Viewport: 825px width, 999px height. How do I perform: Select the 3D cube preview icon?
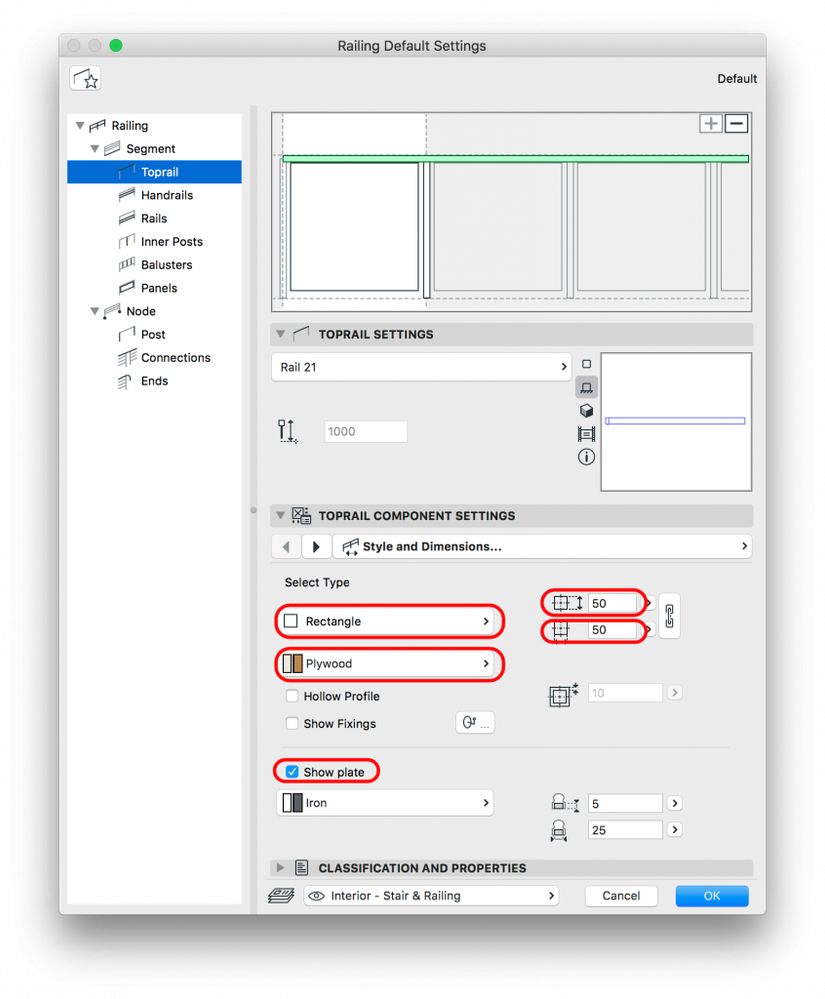click(586, 410)
